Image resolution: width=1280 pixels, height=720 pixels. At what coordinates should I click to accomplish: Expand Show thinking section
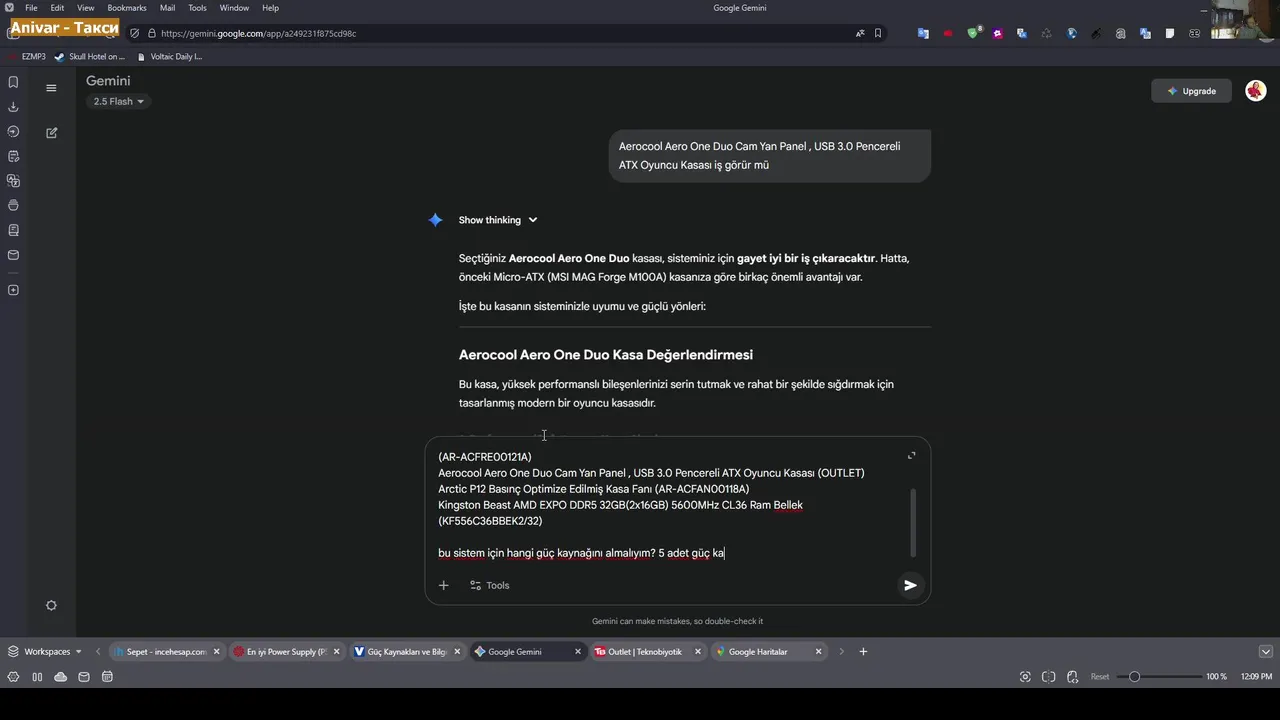497,220
